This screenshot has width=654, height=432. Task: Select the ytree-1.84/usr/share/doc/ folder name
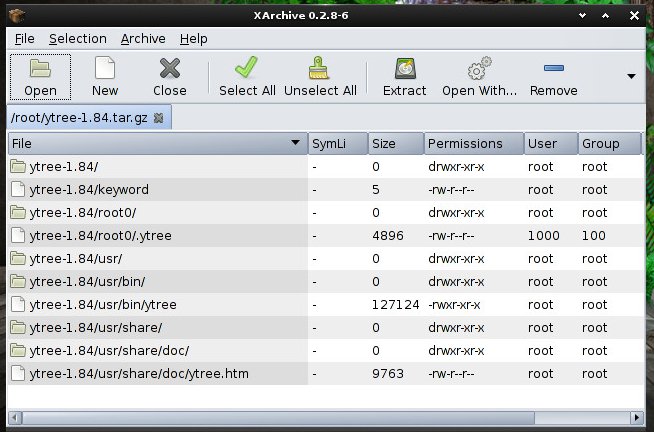tap(109, 350)
